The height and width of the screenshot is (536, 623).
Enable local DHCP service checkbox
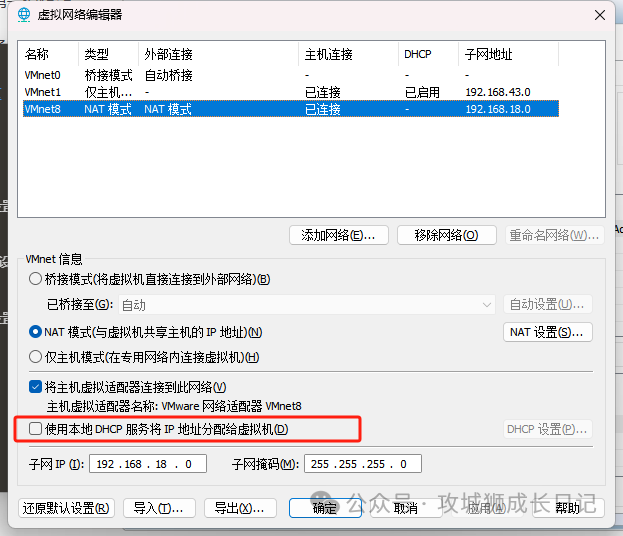(35, 429)
